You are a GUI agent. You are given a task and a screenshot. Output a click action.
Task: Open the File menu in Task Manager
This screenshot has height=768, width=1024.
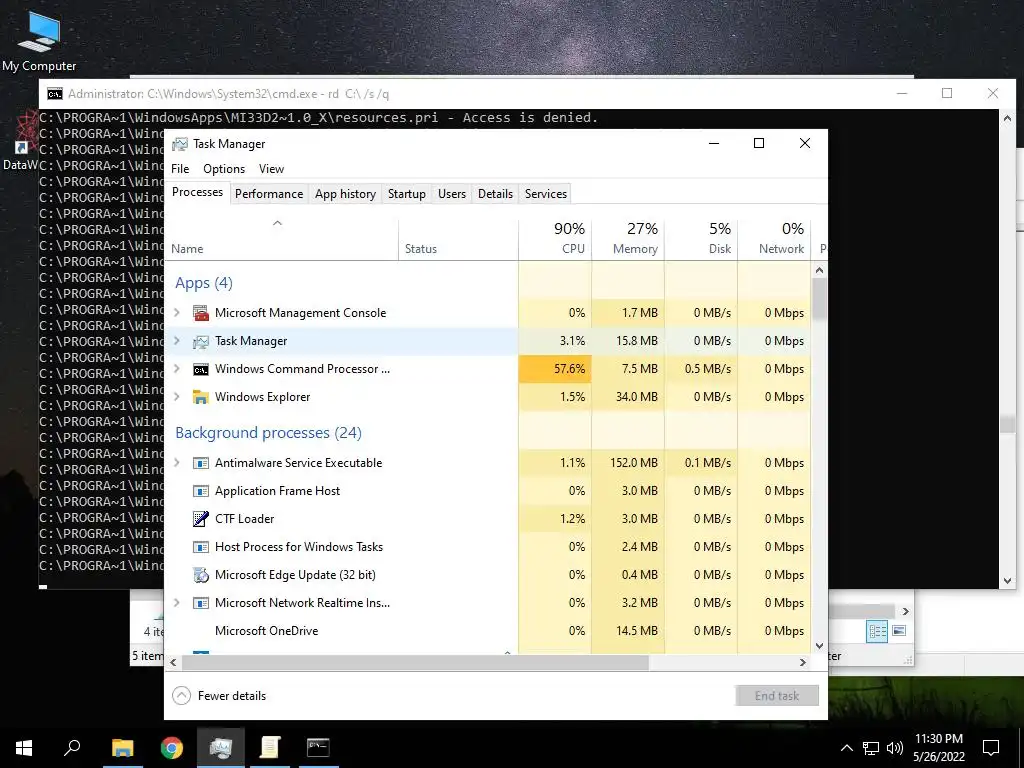(x=180, y=169)
